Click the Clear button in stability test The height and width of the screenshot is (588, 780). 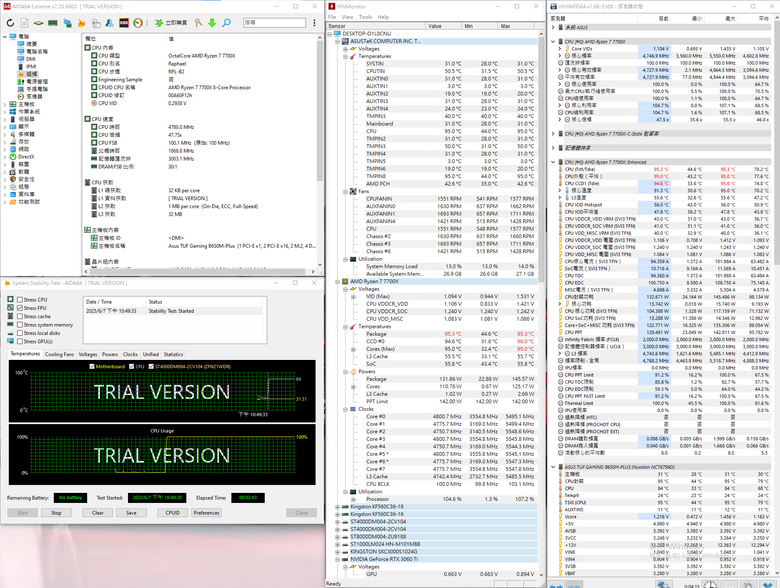tap(98, 513)
